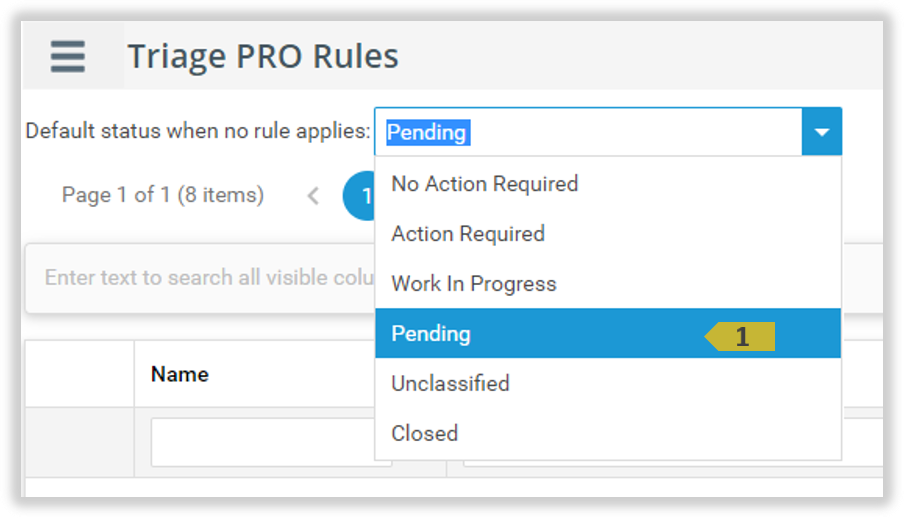Select the highlighted Pending option
The image size is (904, 518).
point(431,334)
